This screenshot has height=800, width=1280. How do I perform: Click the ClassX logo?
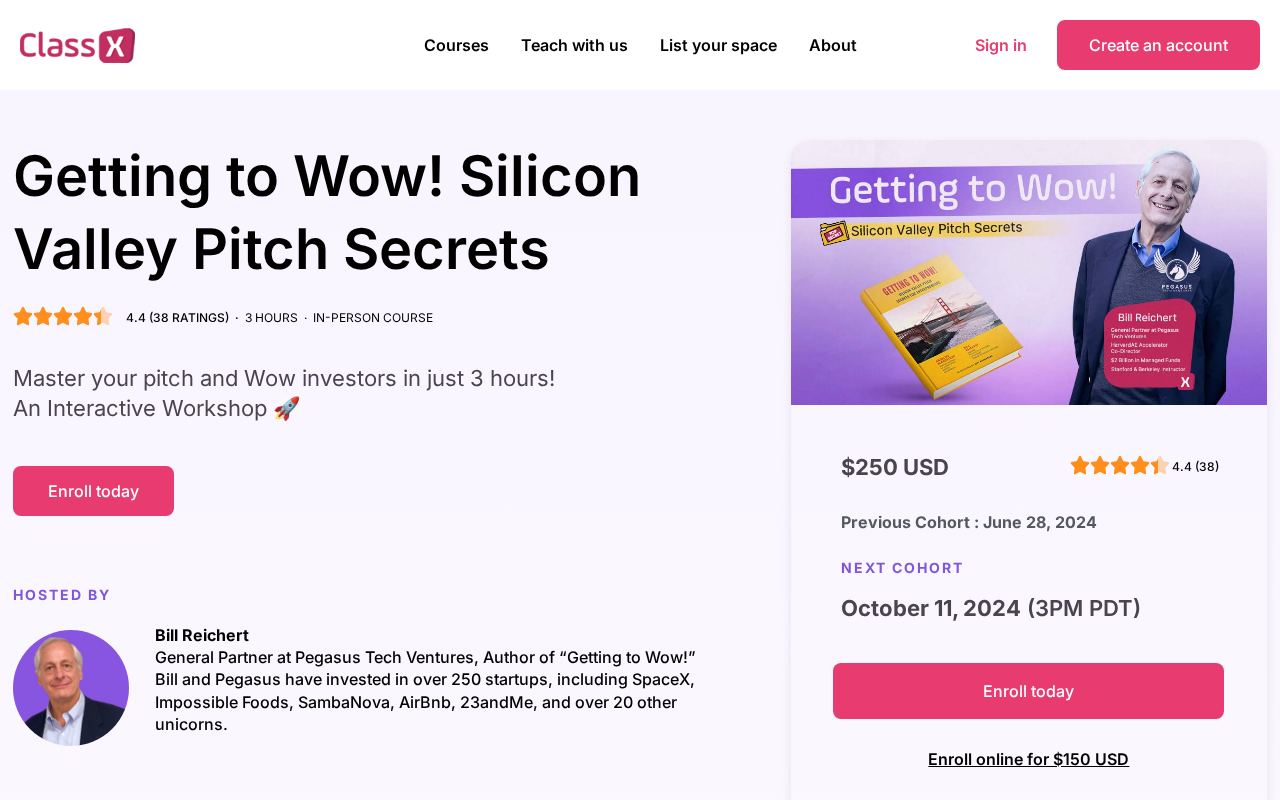[77, 45]
